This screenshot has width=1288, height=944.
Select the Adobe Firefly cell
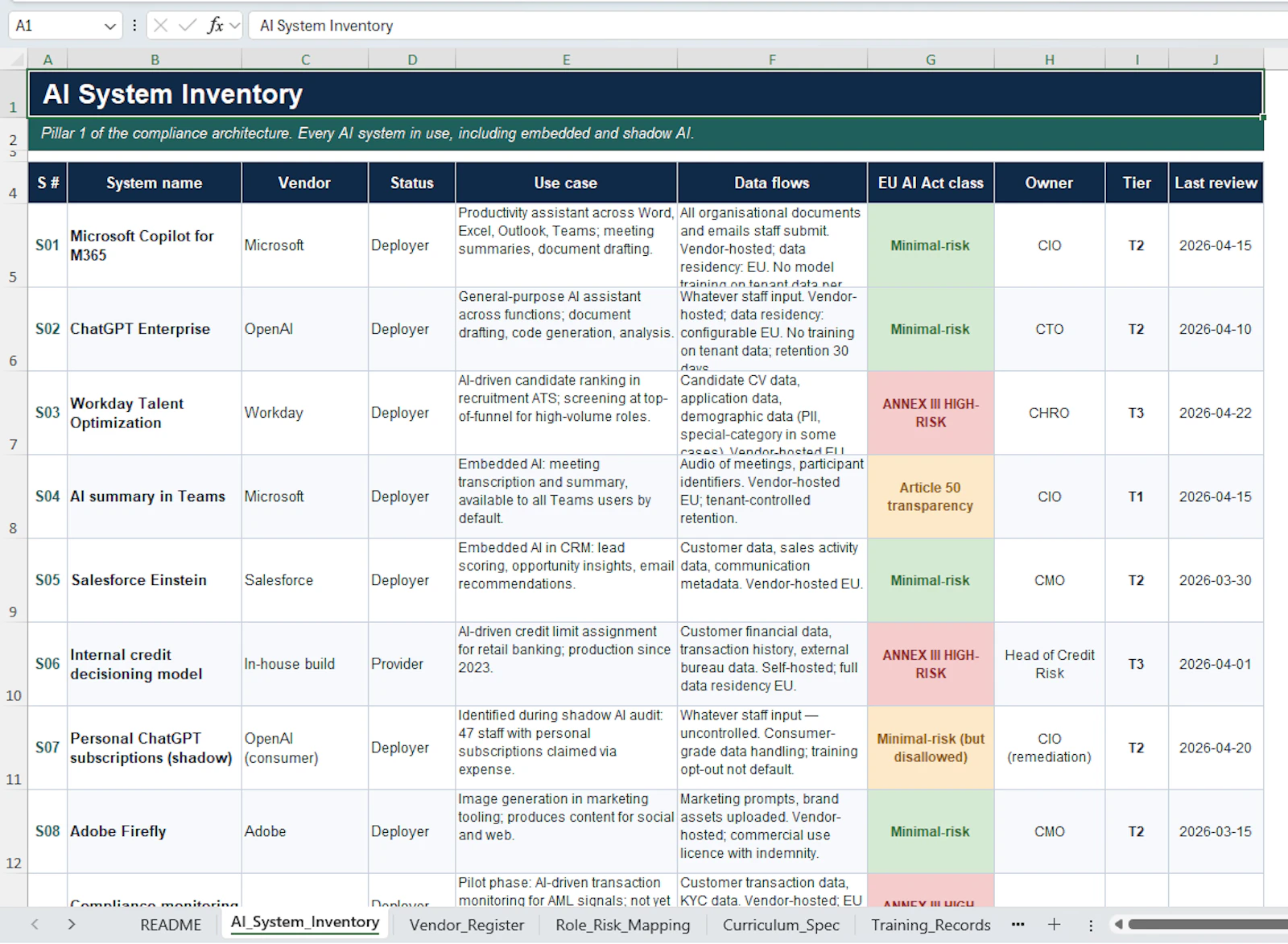[155, 831]
